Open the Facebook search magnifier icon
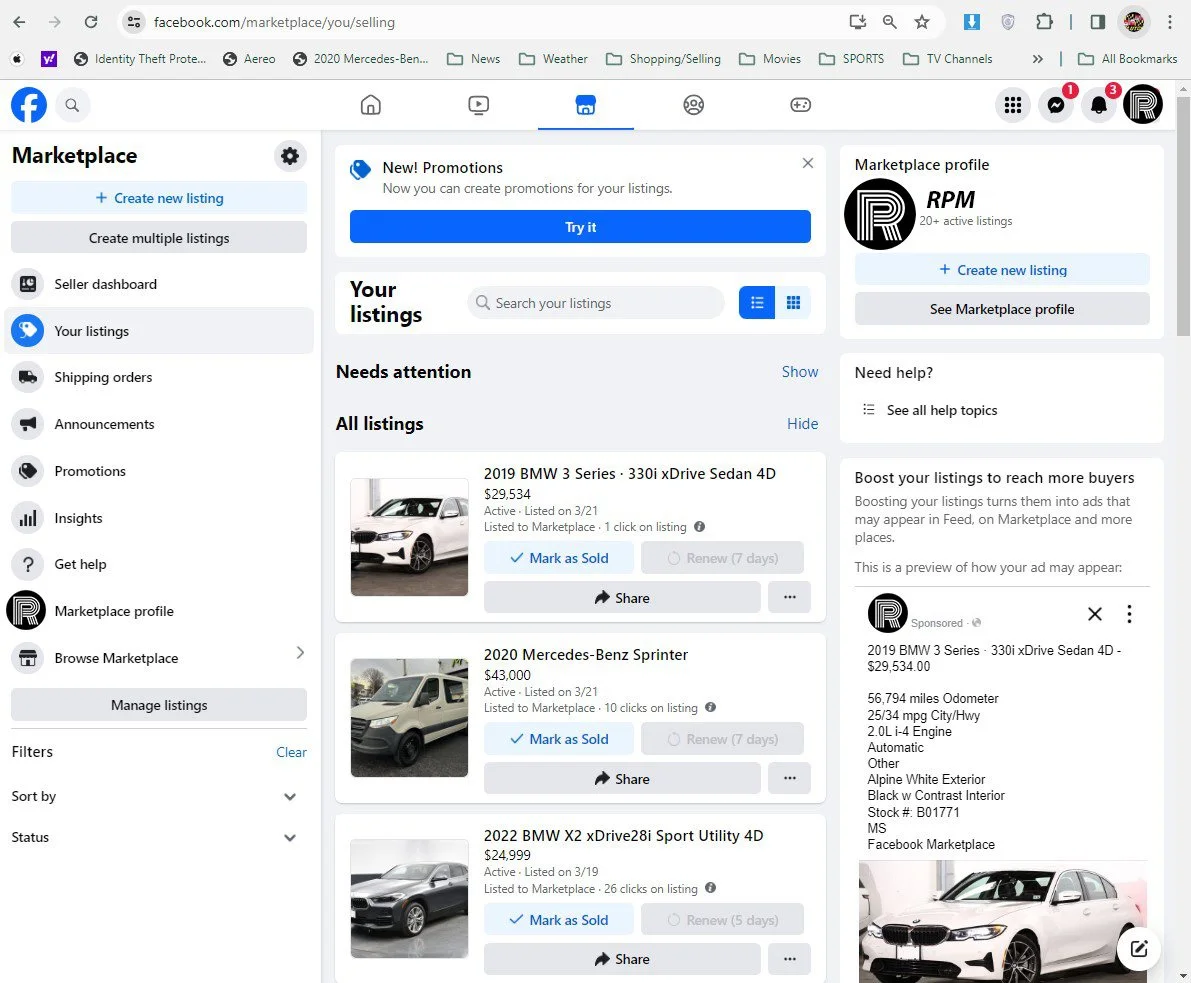 (72, 105)
